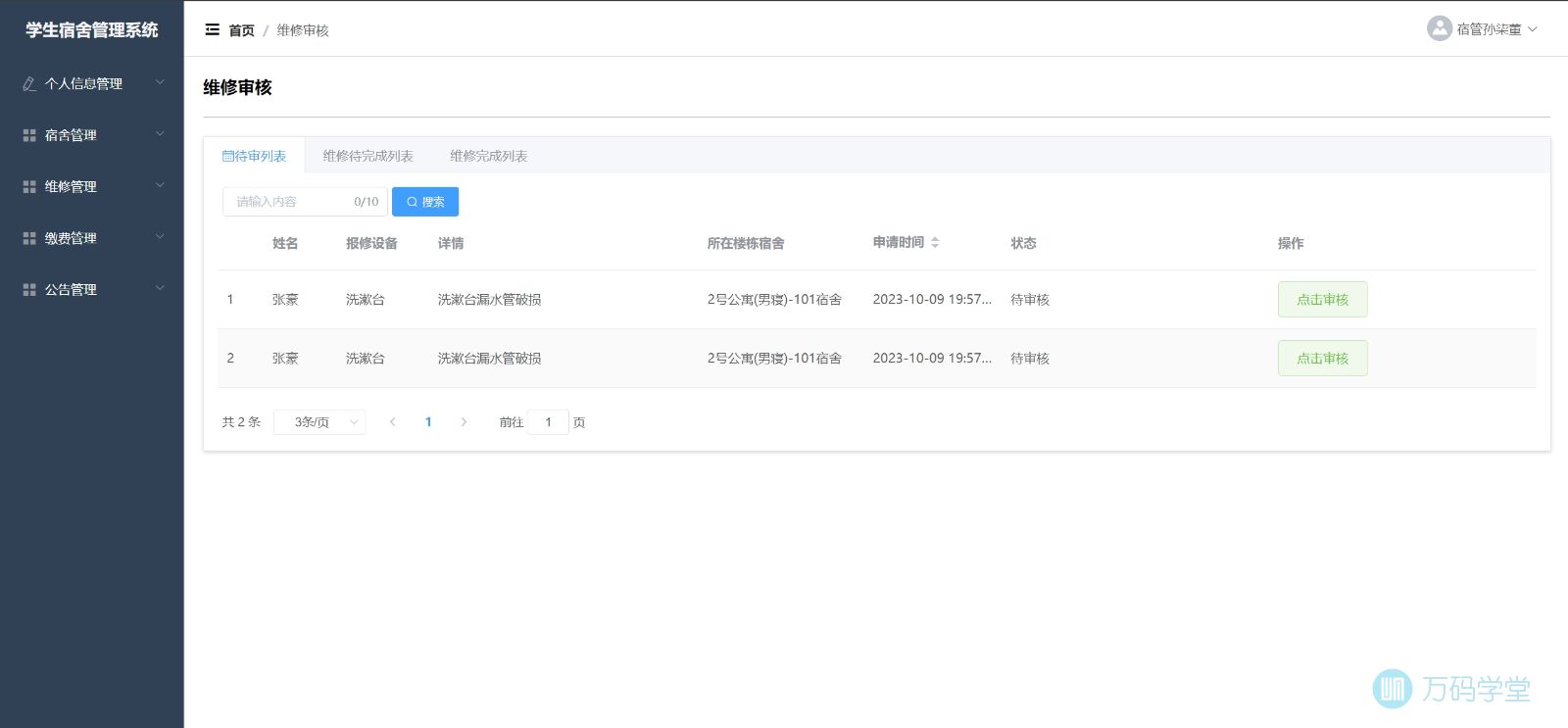Click 张豪 name in row 2
The height and width of the screenshot is (728, 1568).
(x=285, y=359)
